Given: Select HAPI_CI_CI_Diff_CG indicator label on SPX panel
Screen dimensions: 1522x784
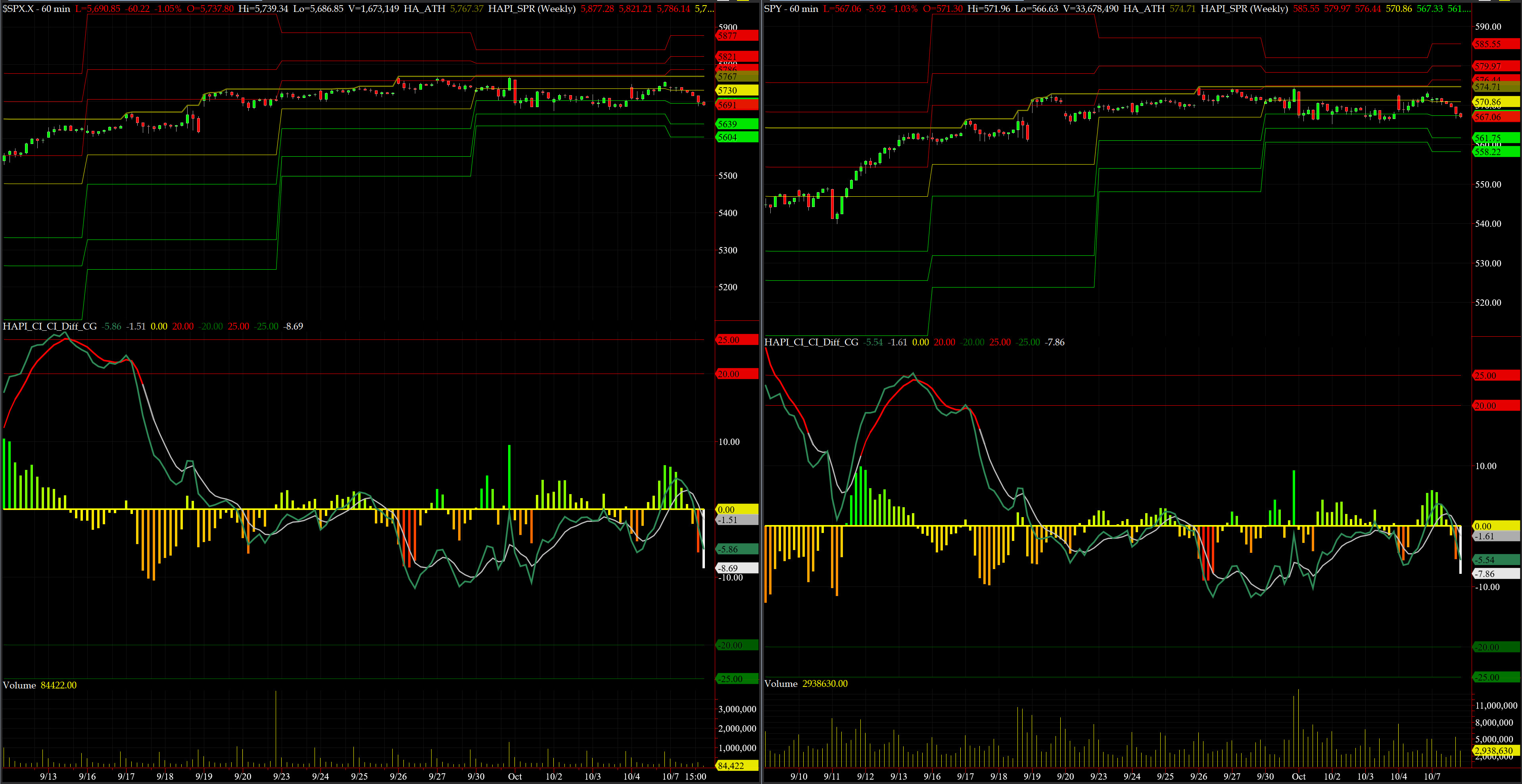Looking at the screenshot, I should (50, 326).
